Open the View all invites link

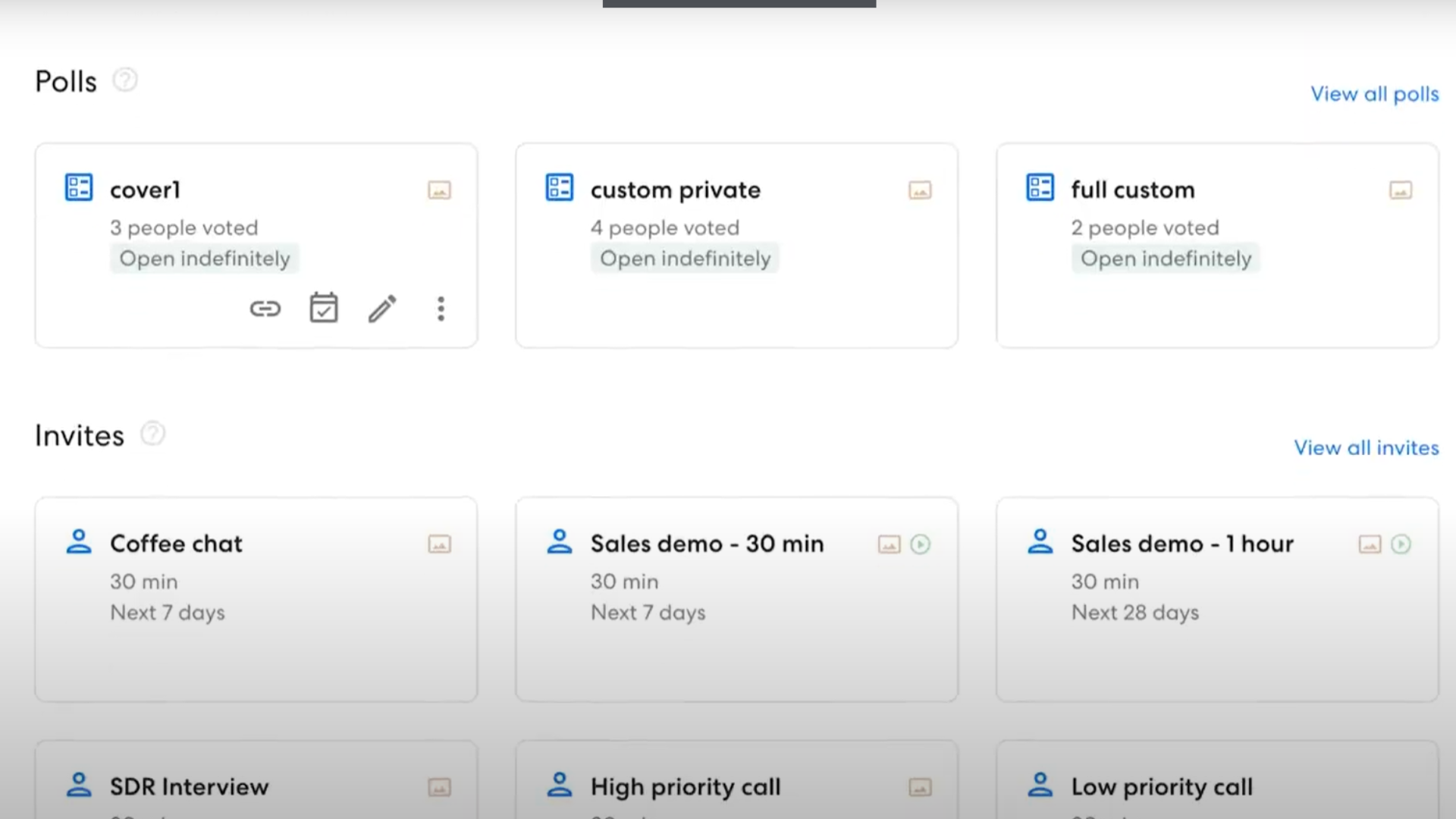pyautogui.click(x=1367, y=448)
